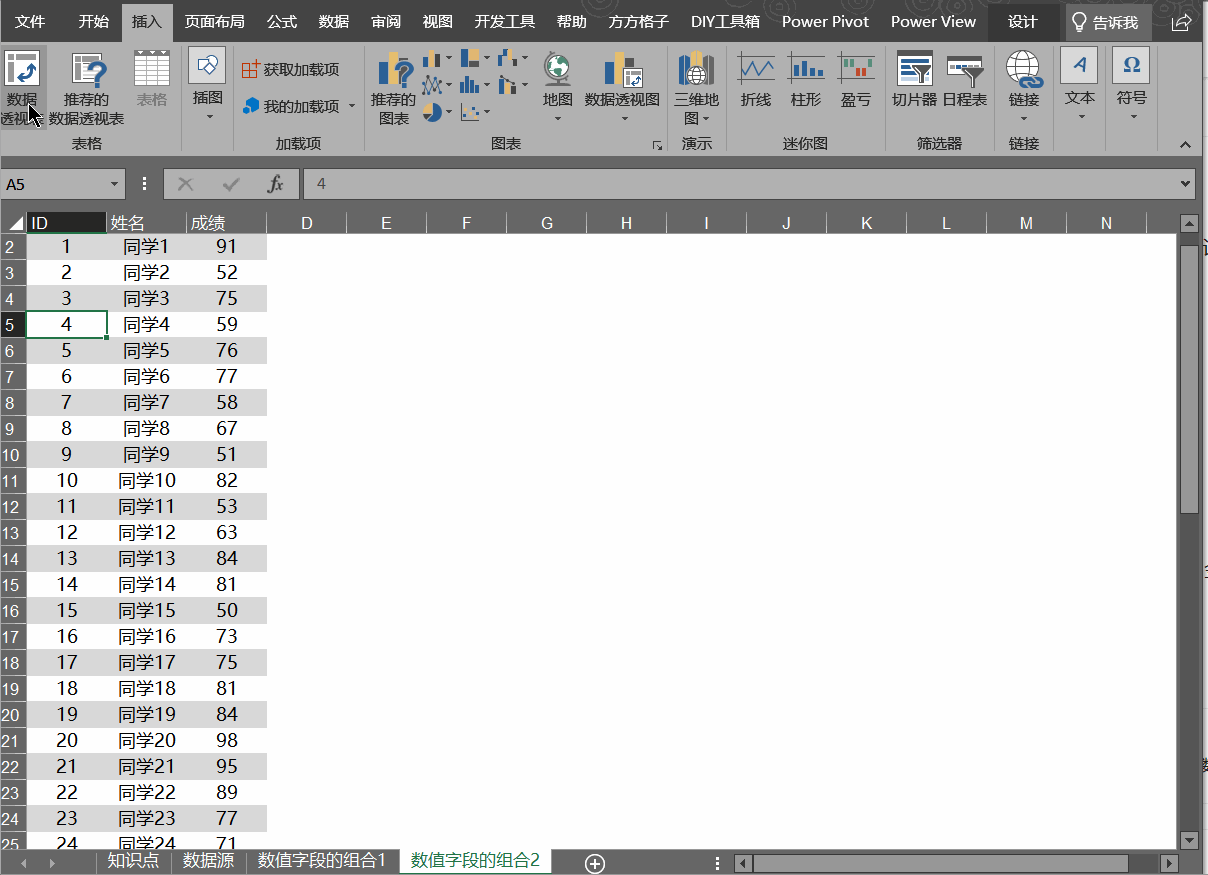This screenshot has width=1208, height=875.
Task: Open the 文件 file tab
Action: [30, 22]
